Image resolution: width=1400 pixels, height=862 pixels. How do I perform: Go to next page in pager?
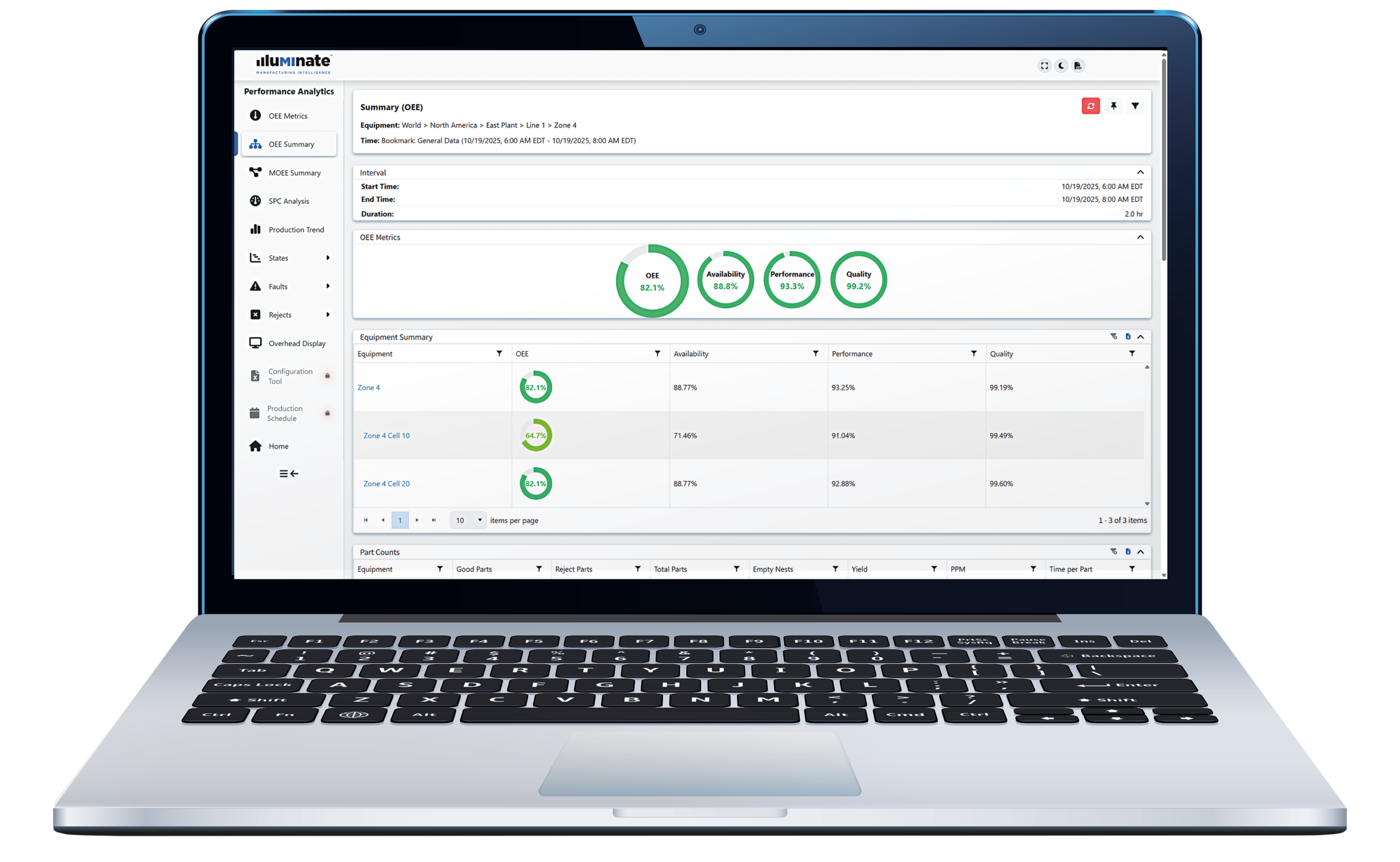click(417, 520)
